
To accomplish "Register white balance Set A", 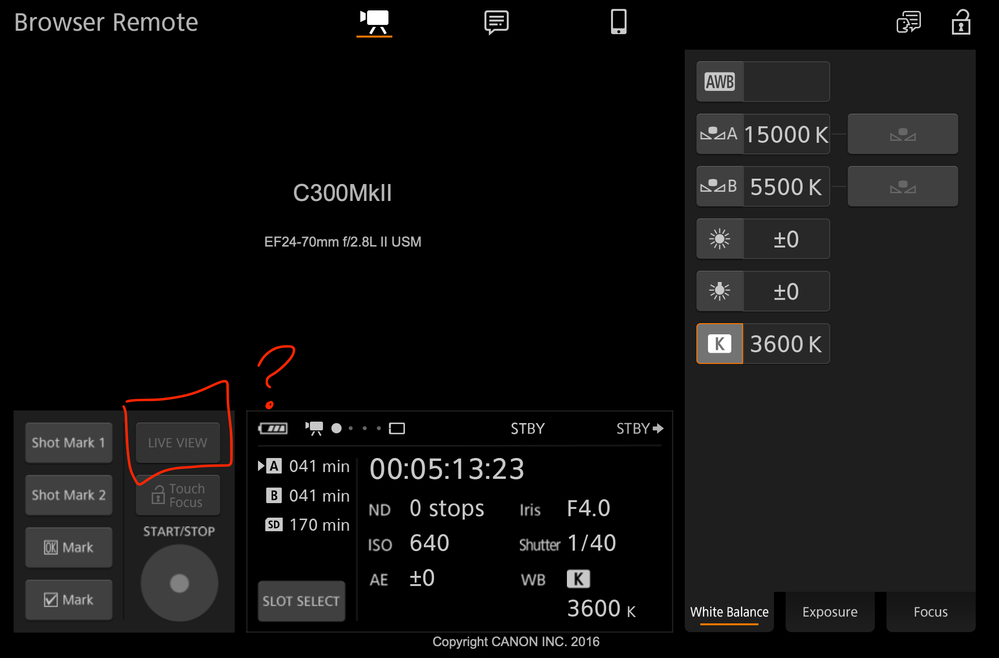I will (901, 133).
